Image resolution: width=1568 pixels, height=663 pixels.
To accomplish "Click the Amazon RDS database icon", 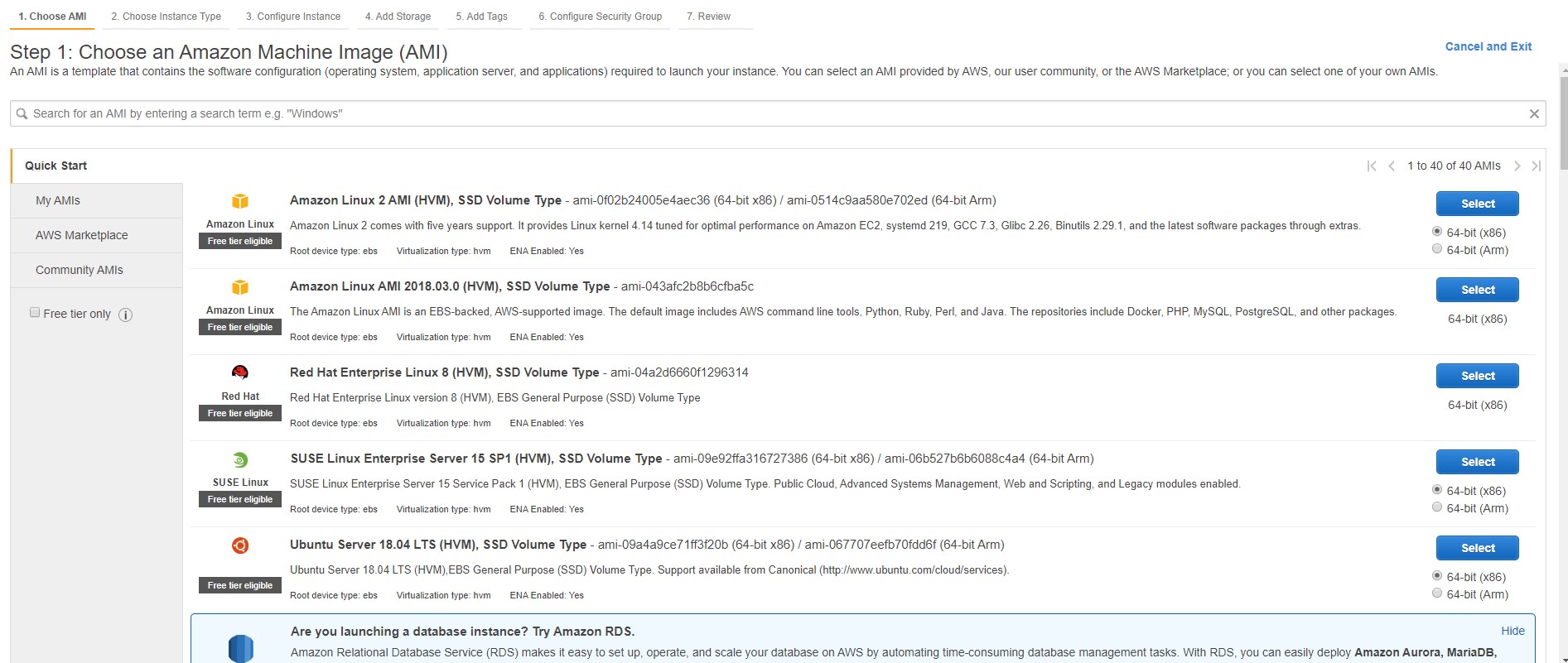I will (x=240, y=648).
